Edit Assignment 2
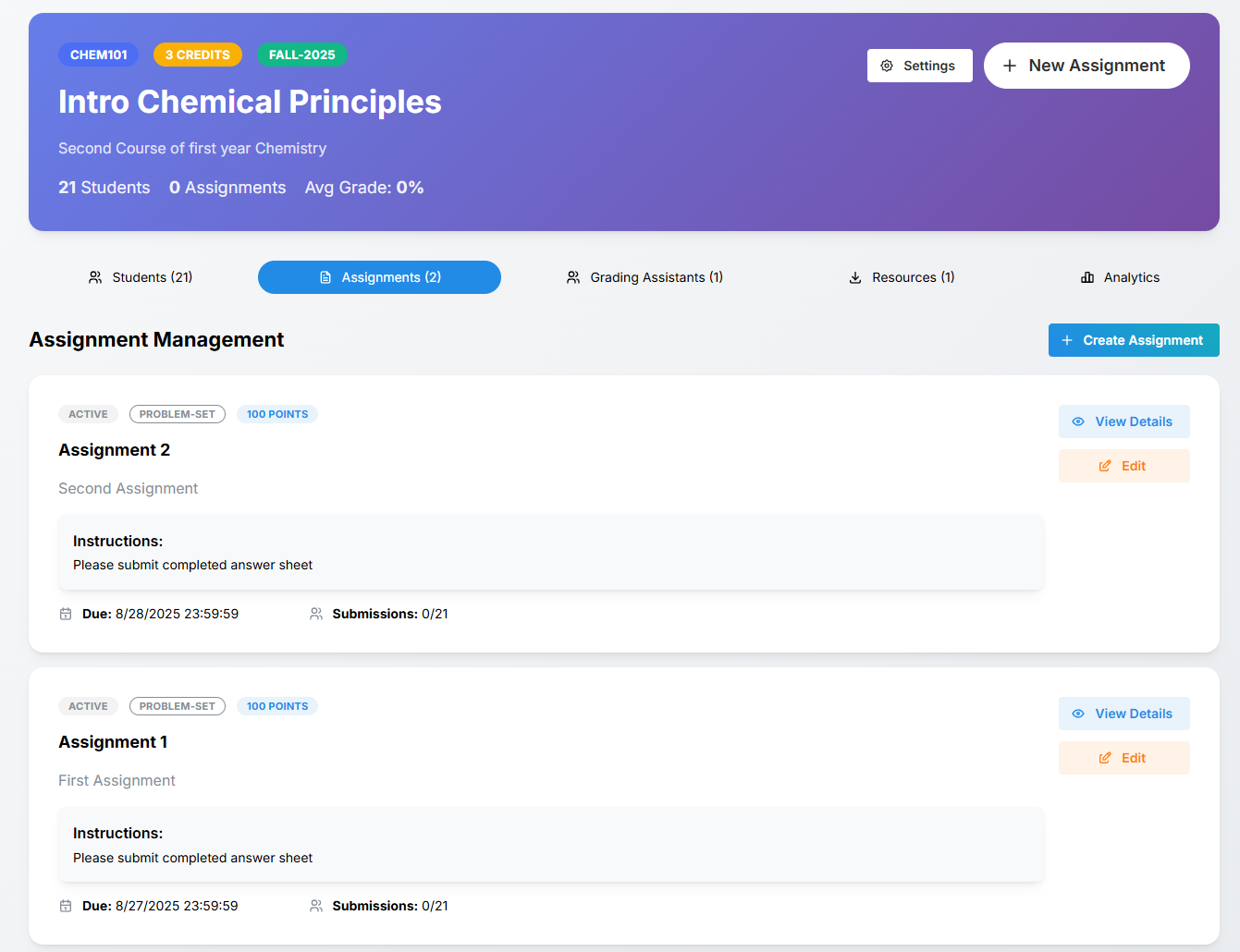Screen dimensions: 1240x952 coord(1123,466)
